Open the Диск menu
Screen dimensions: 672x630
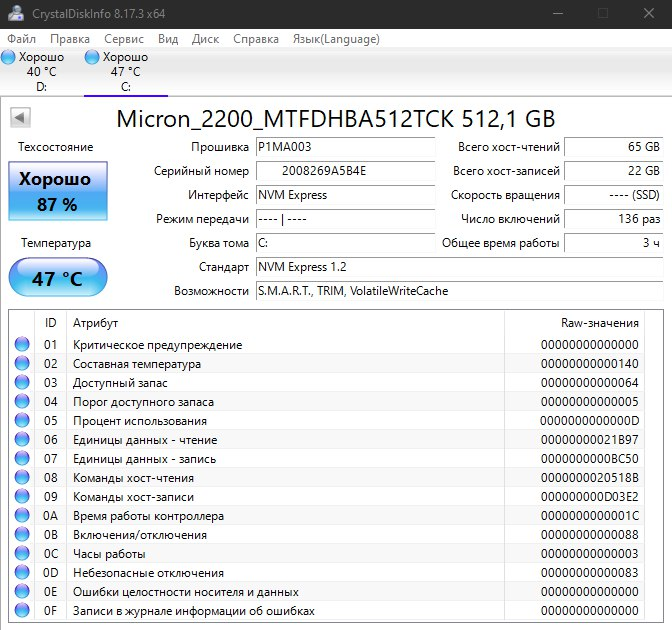(x=205, y=39)
